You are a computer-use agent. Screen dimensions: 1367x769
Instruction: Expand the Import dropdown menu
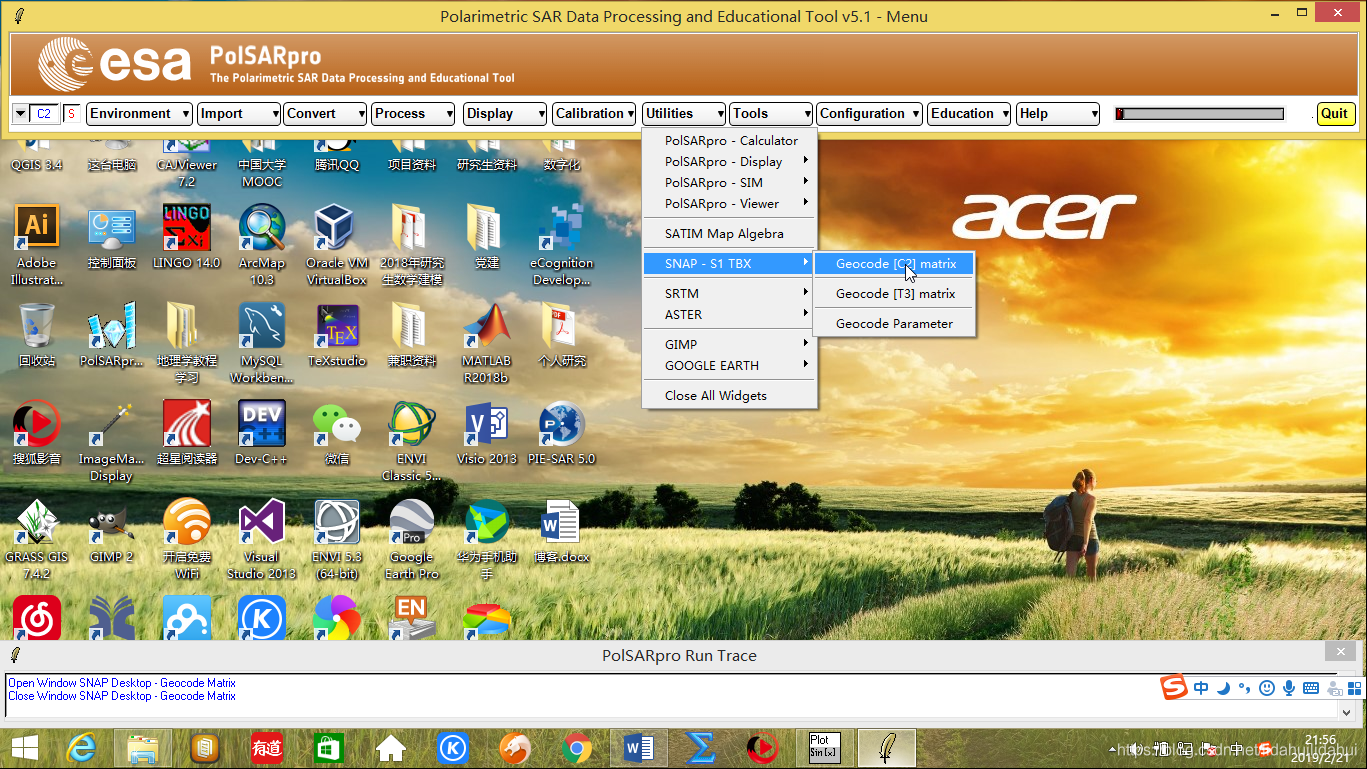pos(239,114)
